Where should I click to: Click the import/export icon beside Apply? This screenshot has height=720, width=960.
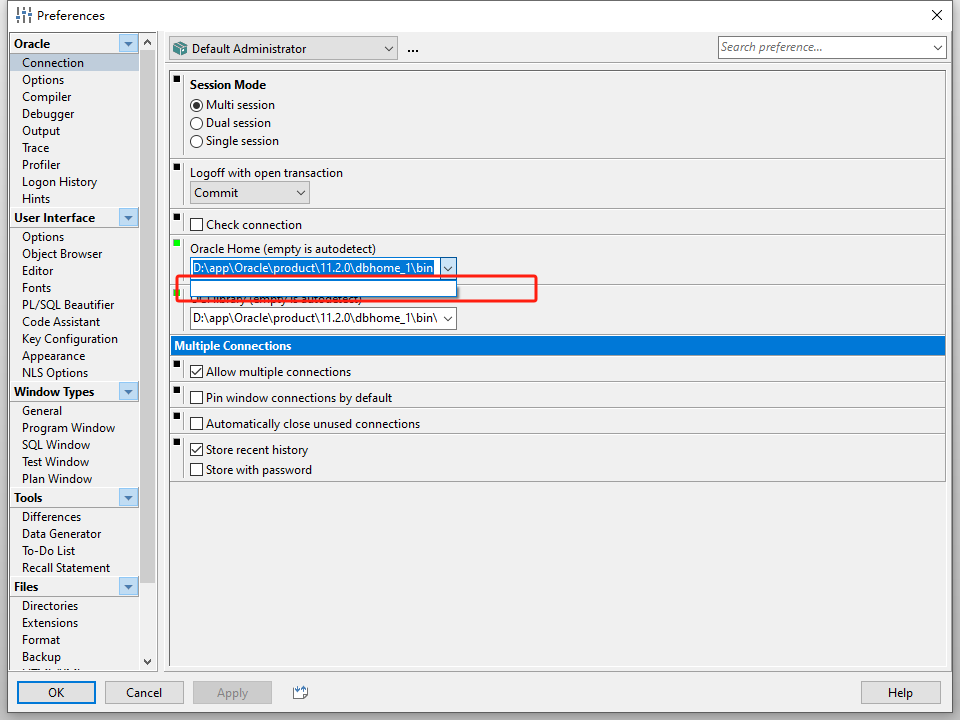[x=300, y=692]
